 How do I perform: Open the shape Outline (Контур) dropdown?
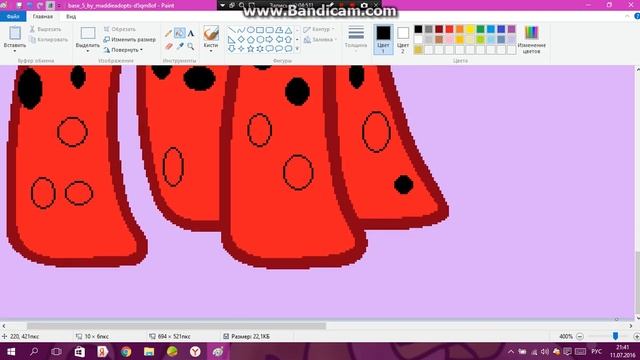319,29
